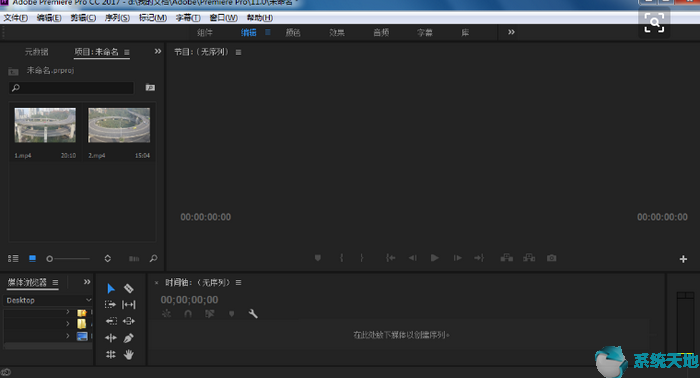
Task: Select the Selection arrow tool
Action: [111, 289]
